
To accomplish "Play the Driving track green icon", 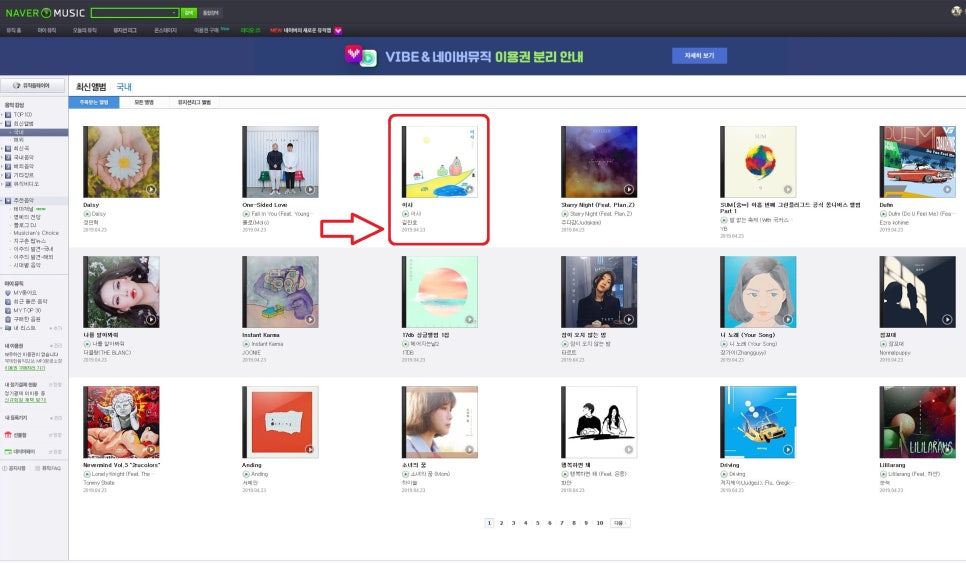I will tap(724, 474).
